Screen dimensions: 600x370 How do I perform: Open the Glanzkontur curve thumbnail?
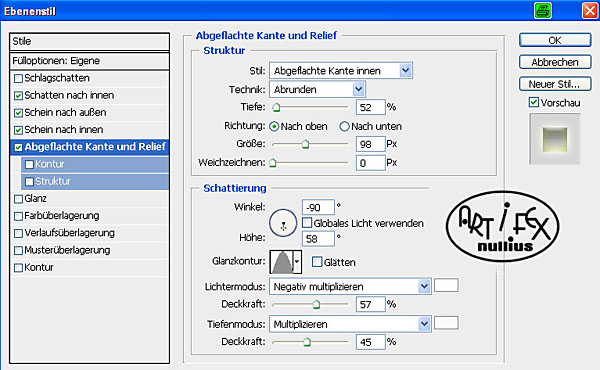point(281,262)
